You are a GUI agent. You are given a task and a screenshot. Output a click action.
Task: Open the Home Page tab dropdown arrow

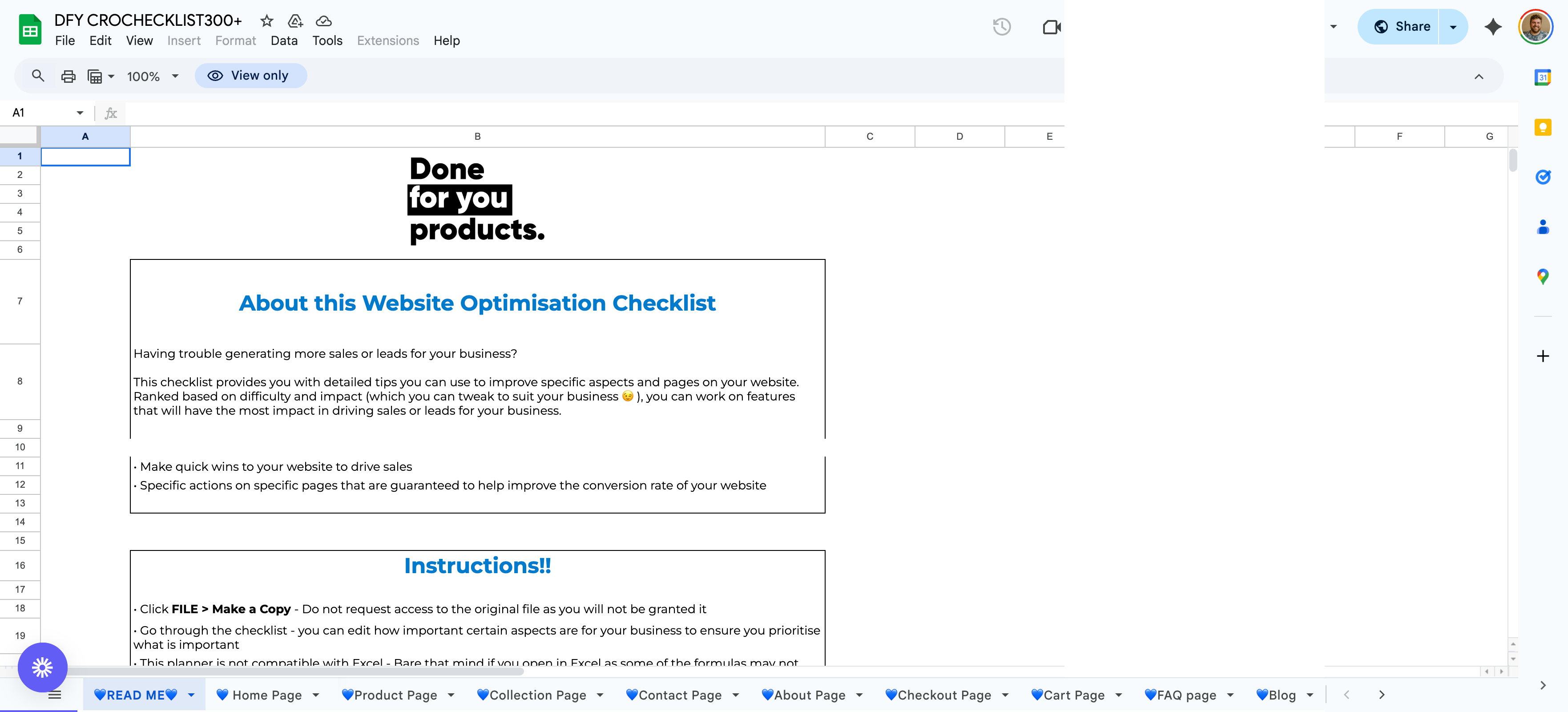click(316, 695)
